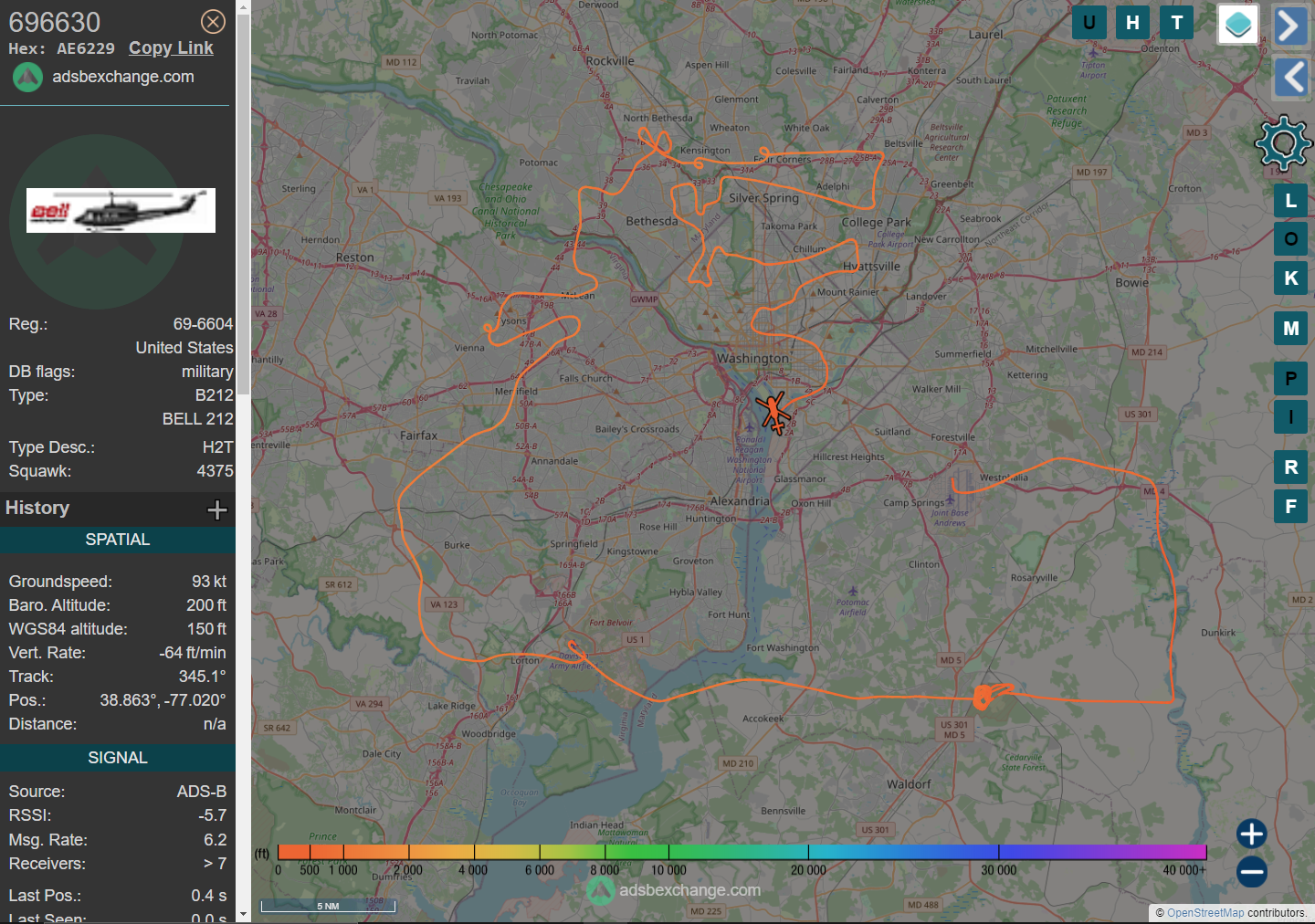Image resolution: width=1315 pixels, height=924 pixels.
Task: Click the Baro. Altitude value 200 ft
Action: [206, 605]
